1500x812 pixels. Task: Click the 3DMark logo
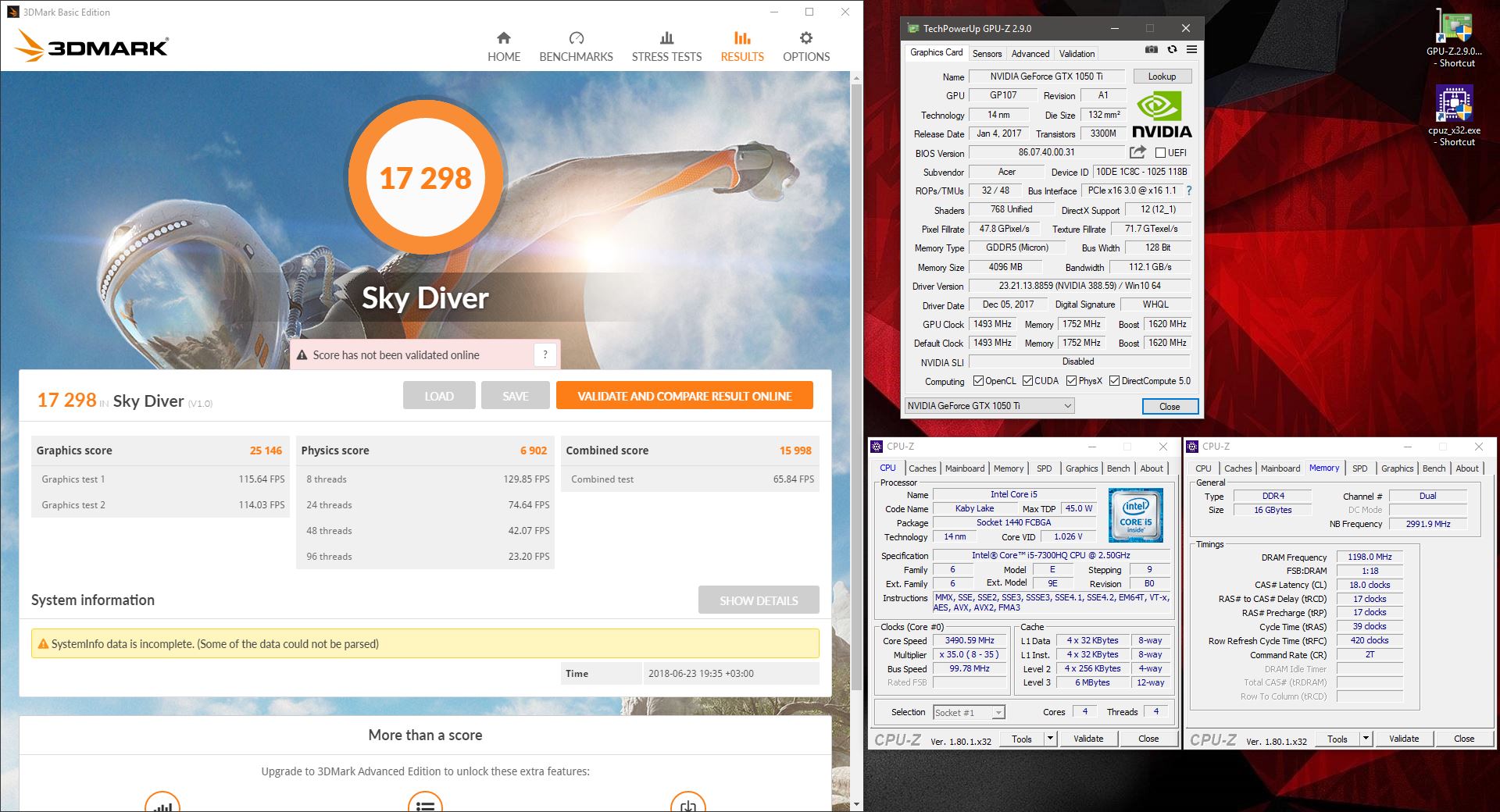[x=91, y=46]
